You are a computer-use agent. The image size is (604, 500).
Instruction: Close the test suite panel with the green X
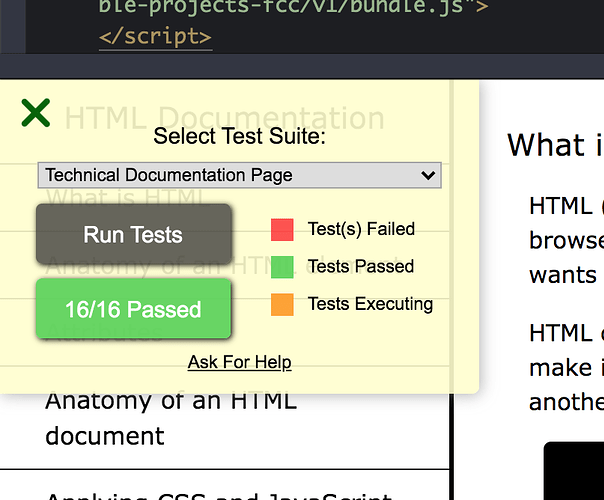[35, 113]
